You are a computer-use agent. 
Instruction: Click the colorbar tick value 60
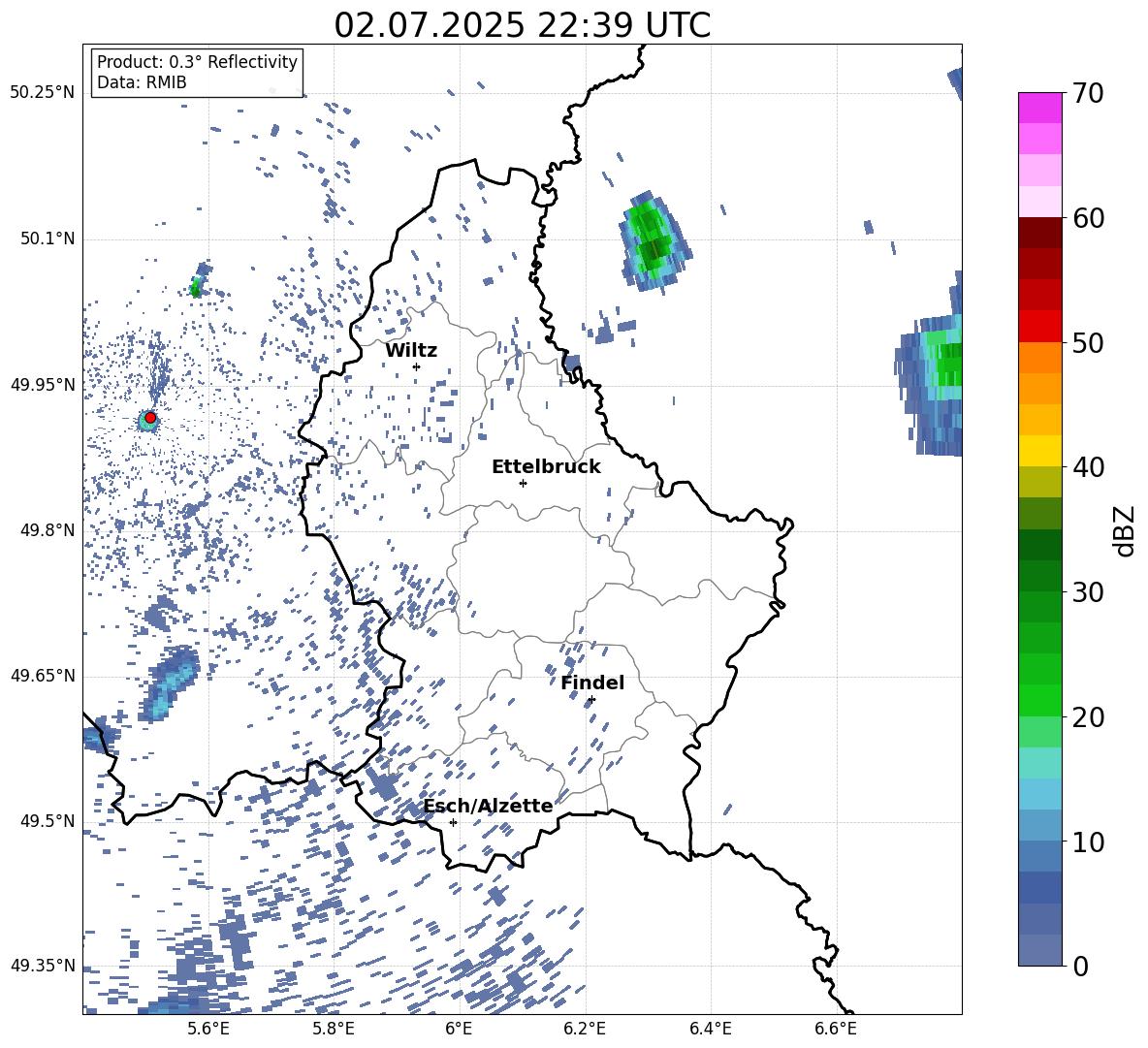click(x=1088, y=218)
